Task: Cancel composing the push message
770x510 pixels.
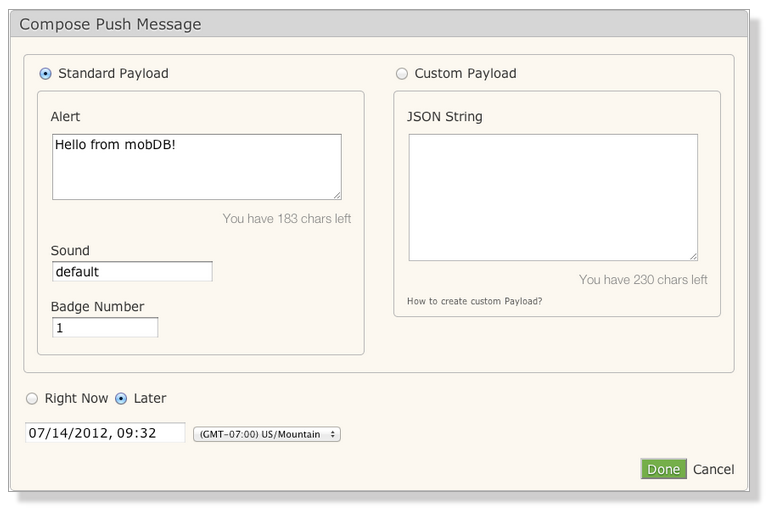Action: click(x=714, y=469)
